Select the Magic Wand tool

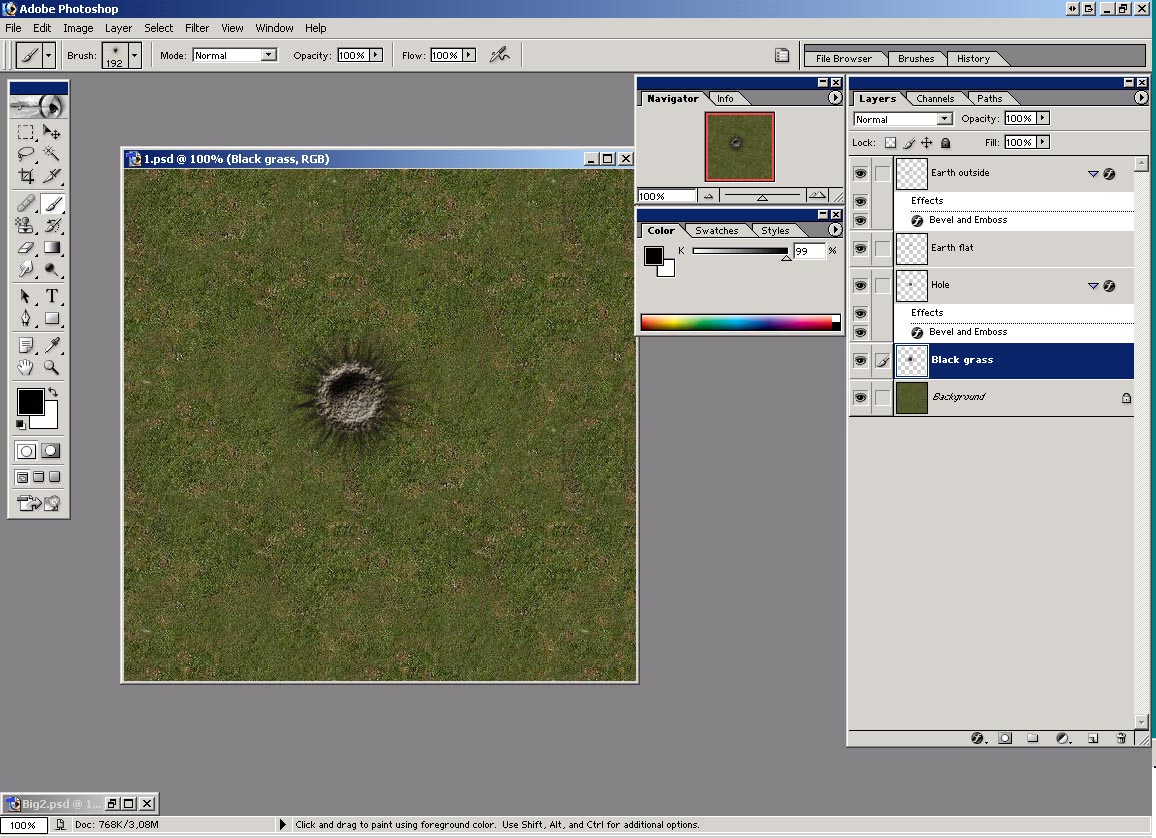click(x=52, y=154)
